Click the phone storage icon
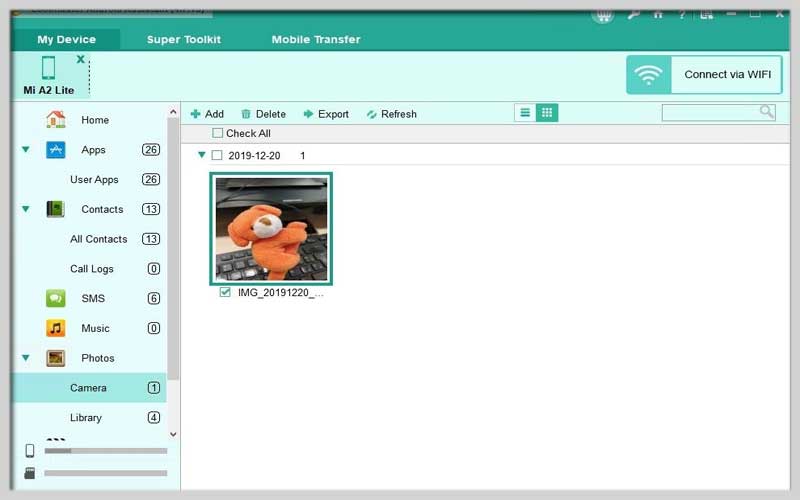 (30, 451)
